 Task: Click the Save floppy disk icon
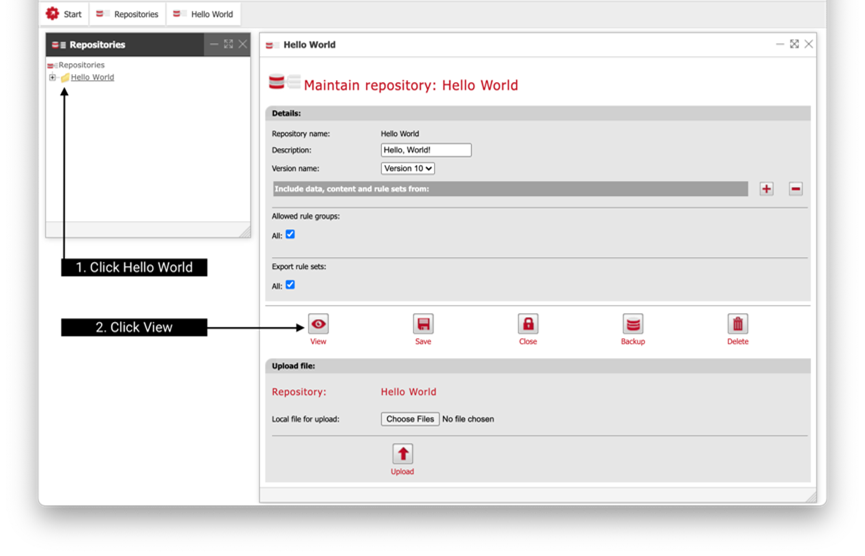423,324
